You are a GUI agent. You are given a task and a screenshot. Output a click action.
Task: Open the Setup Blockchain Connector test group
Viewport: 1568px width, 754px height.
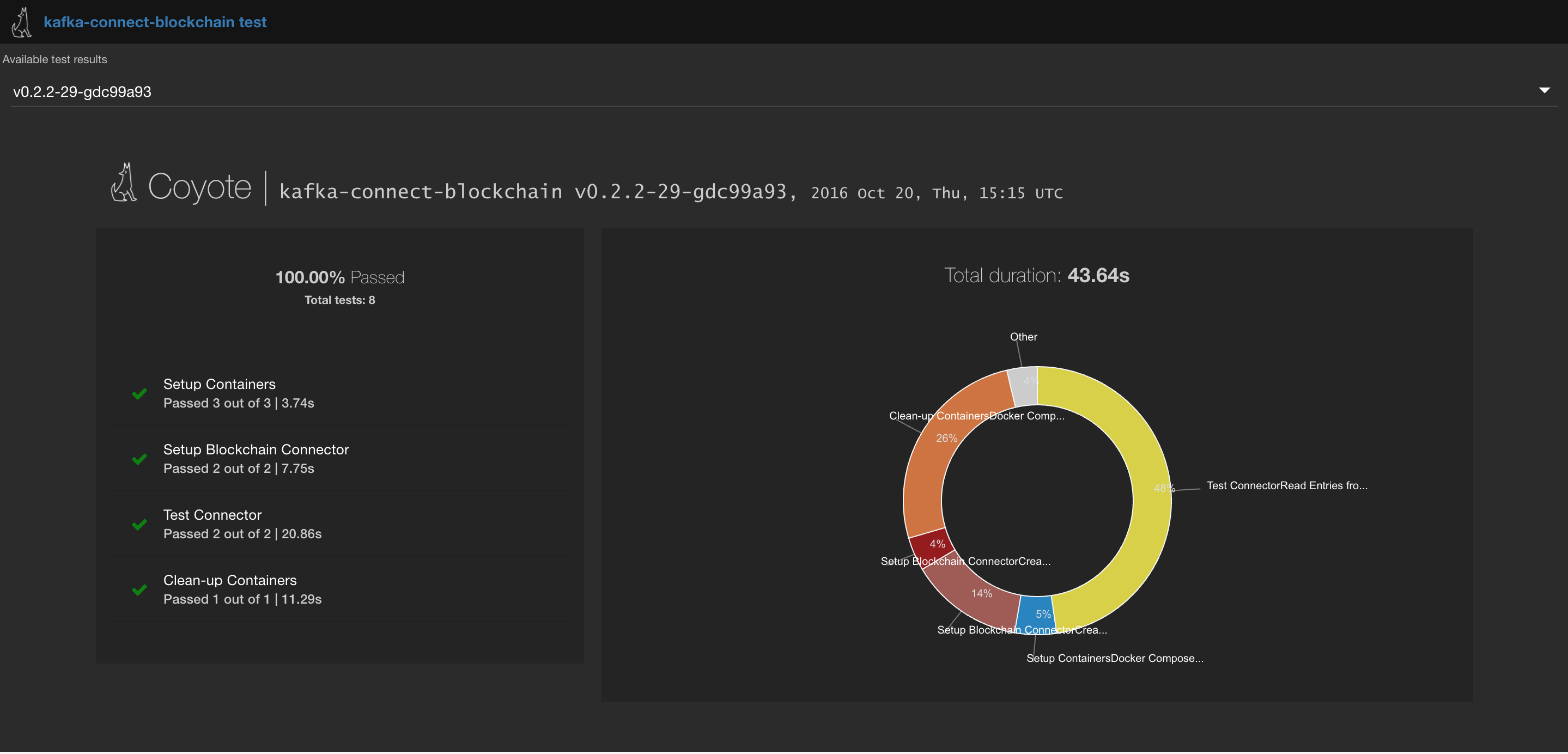[x=339, y=459]
